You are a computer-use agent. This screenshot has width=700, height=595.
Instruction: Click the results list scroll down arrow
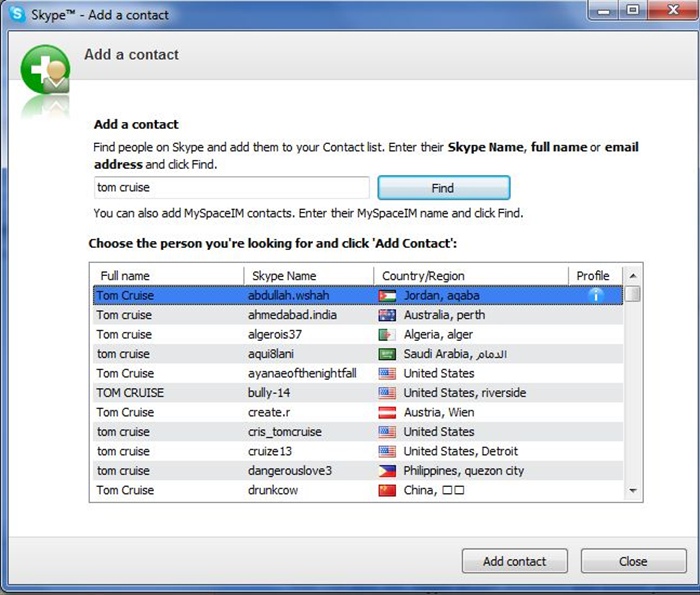633,491
